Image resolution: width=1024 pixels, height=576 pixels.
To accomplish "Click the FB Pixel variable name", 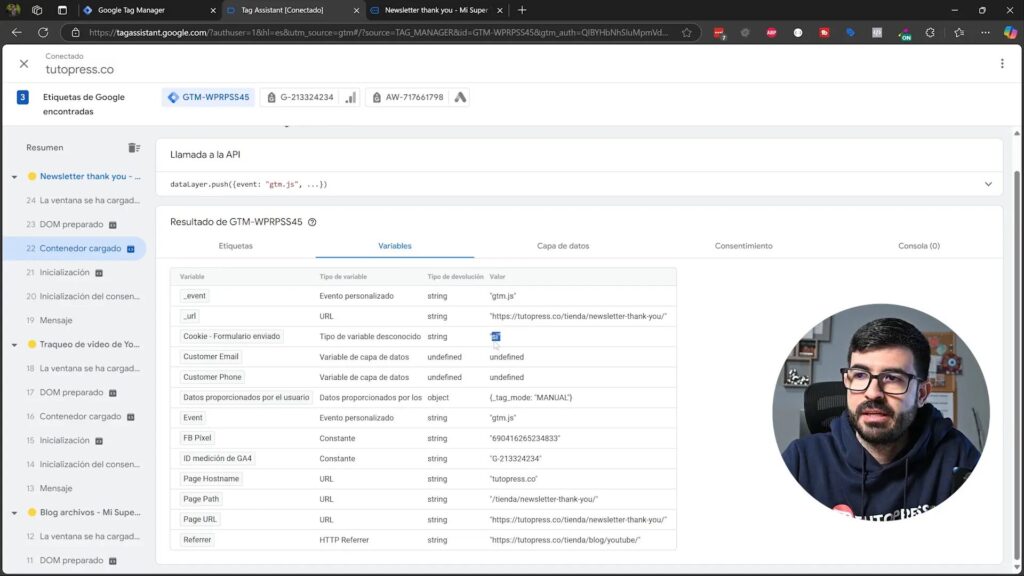I will pyautogui.click(x=197, y=438).
